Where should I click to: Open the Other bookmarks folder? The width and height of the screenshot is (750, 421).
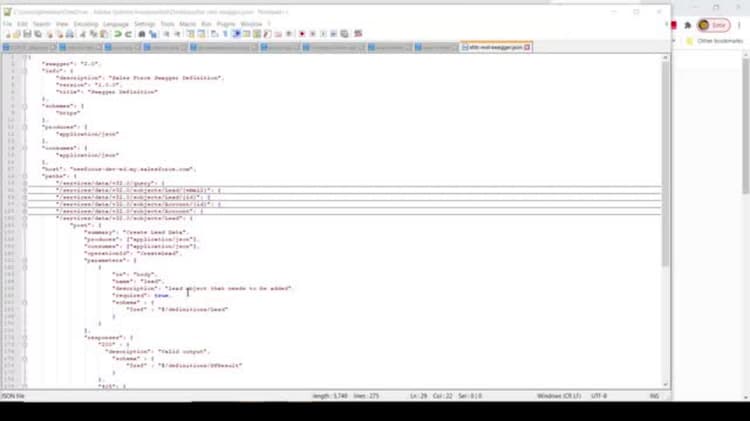point(715,41)
